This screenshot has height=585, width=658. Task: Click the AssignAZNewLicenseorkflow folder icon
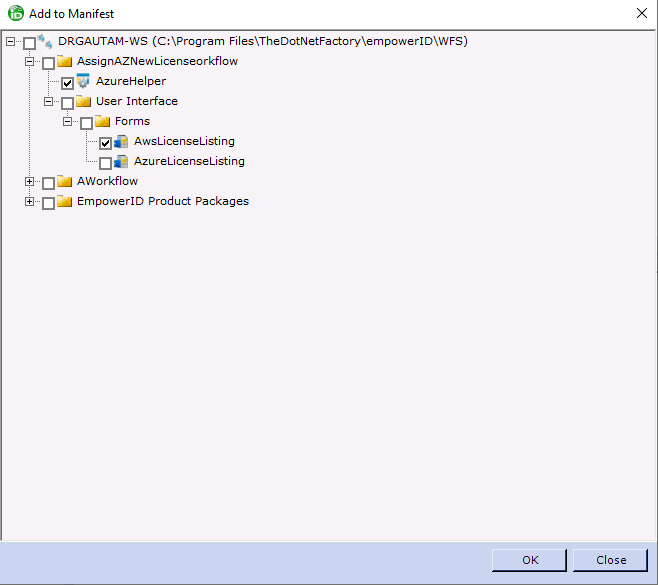click(x=65, y=62)
